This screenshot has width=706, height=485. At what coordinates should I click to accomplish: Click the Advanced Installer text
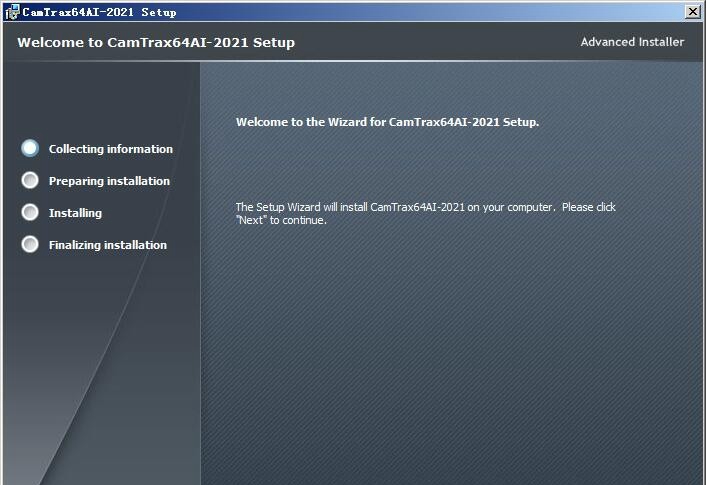(x=632, y=42)
